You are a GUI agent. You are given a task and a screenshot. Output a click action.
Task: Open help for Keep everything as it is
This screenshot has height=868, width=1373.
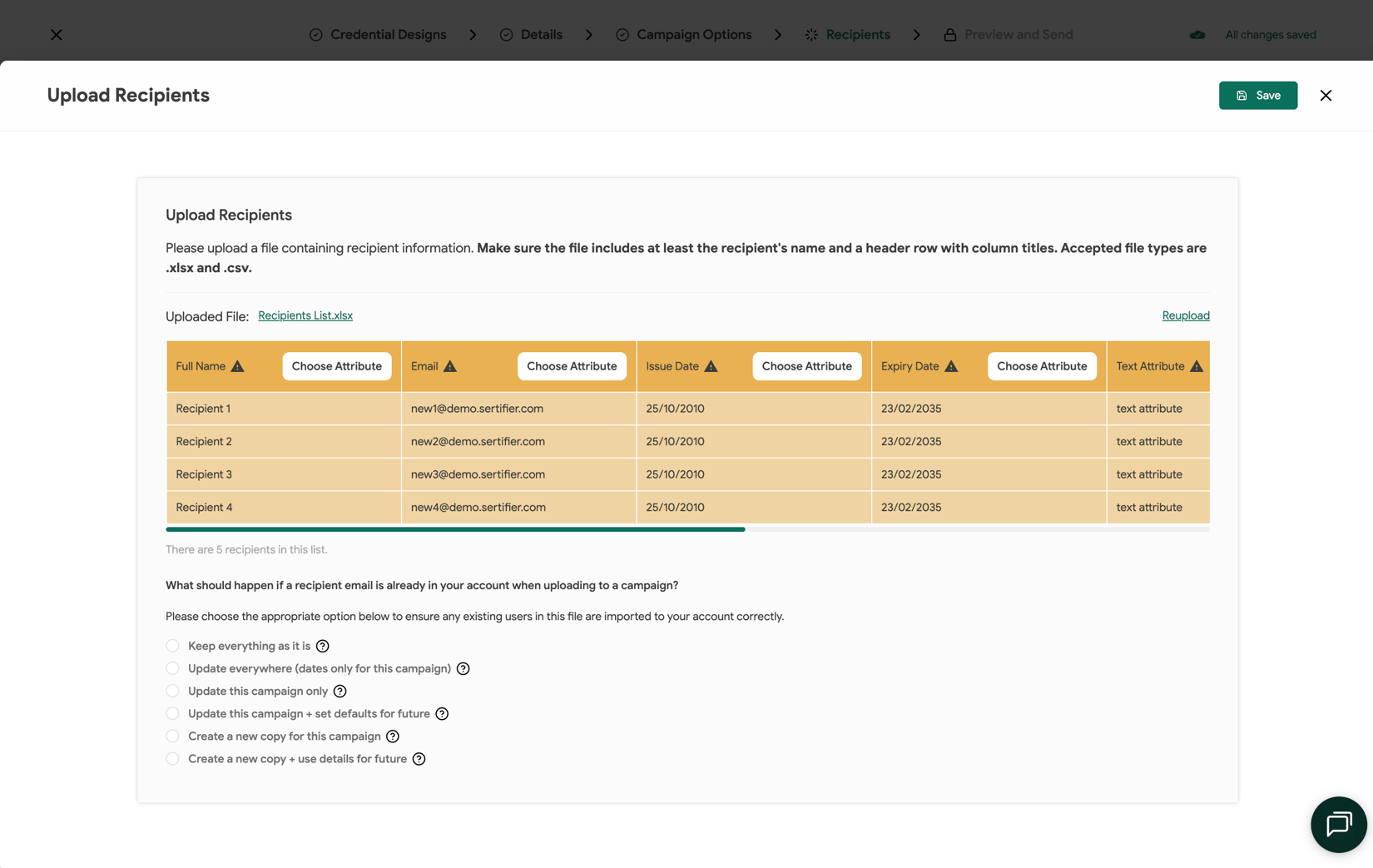click(322, 646)
